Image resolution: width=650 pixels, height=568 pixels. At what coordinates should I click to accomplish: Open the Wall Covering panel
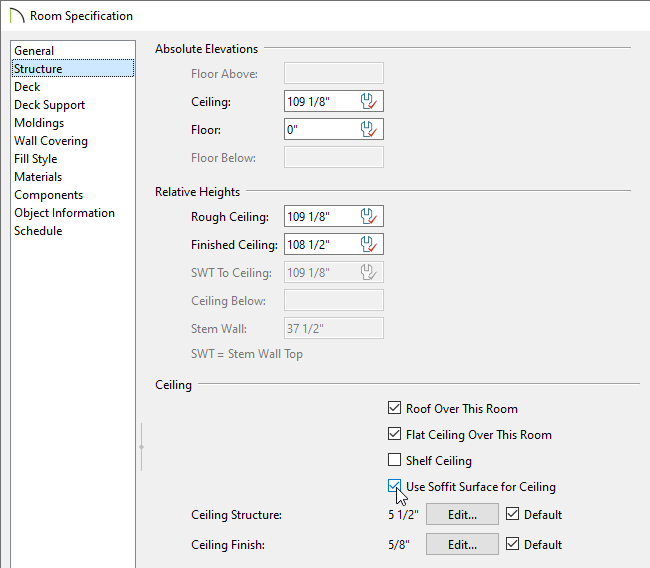click(x=73, y=141)
